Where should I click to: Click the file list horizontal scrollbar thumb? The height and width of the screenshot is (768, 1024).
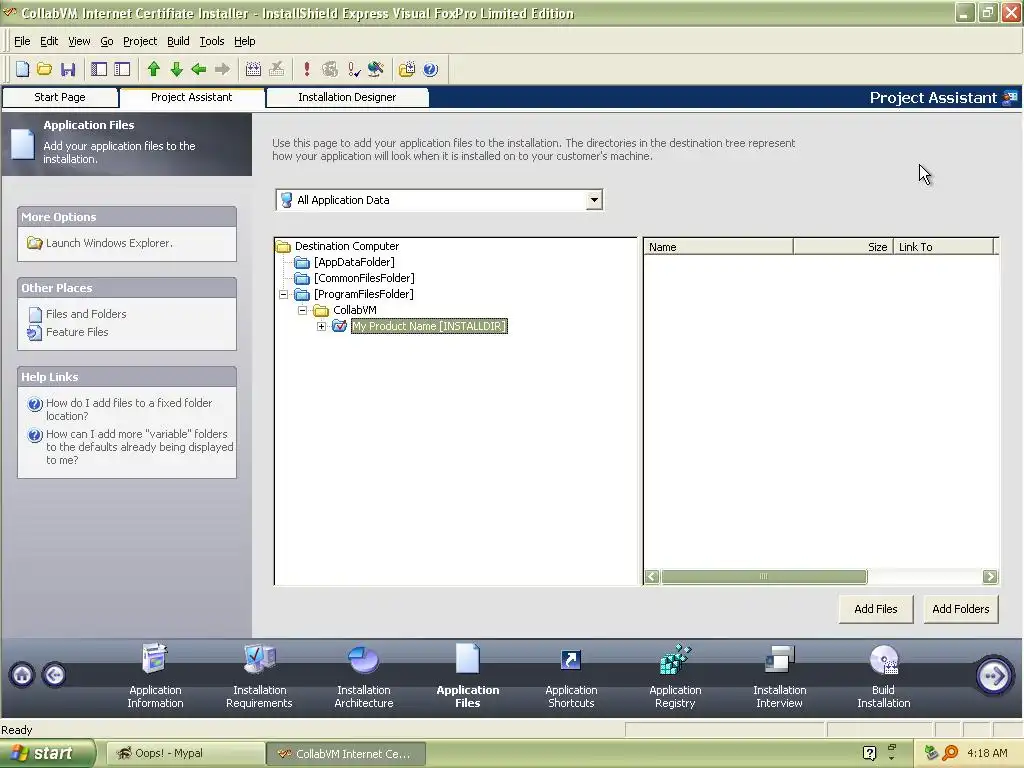[764, 577]
